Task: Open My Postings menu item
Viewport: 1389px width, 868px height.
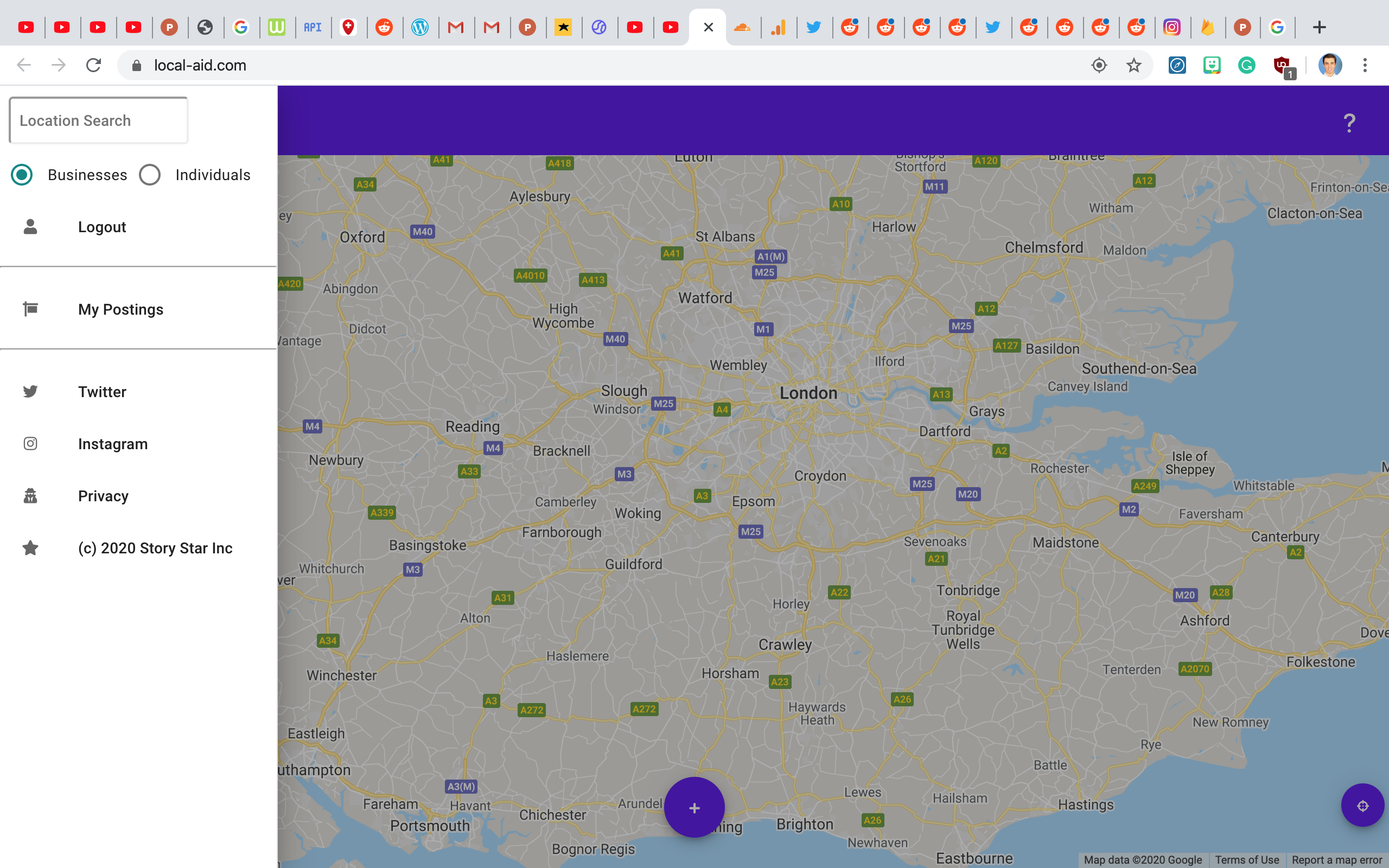Action: (120, 309)
